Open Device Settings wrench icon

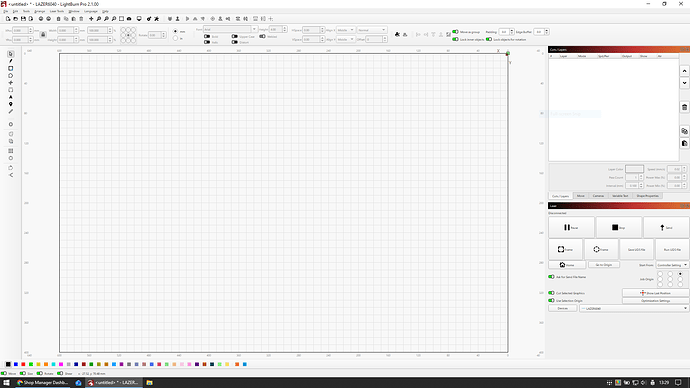[156, 19]
